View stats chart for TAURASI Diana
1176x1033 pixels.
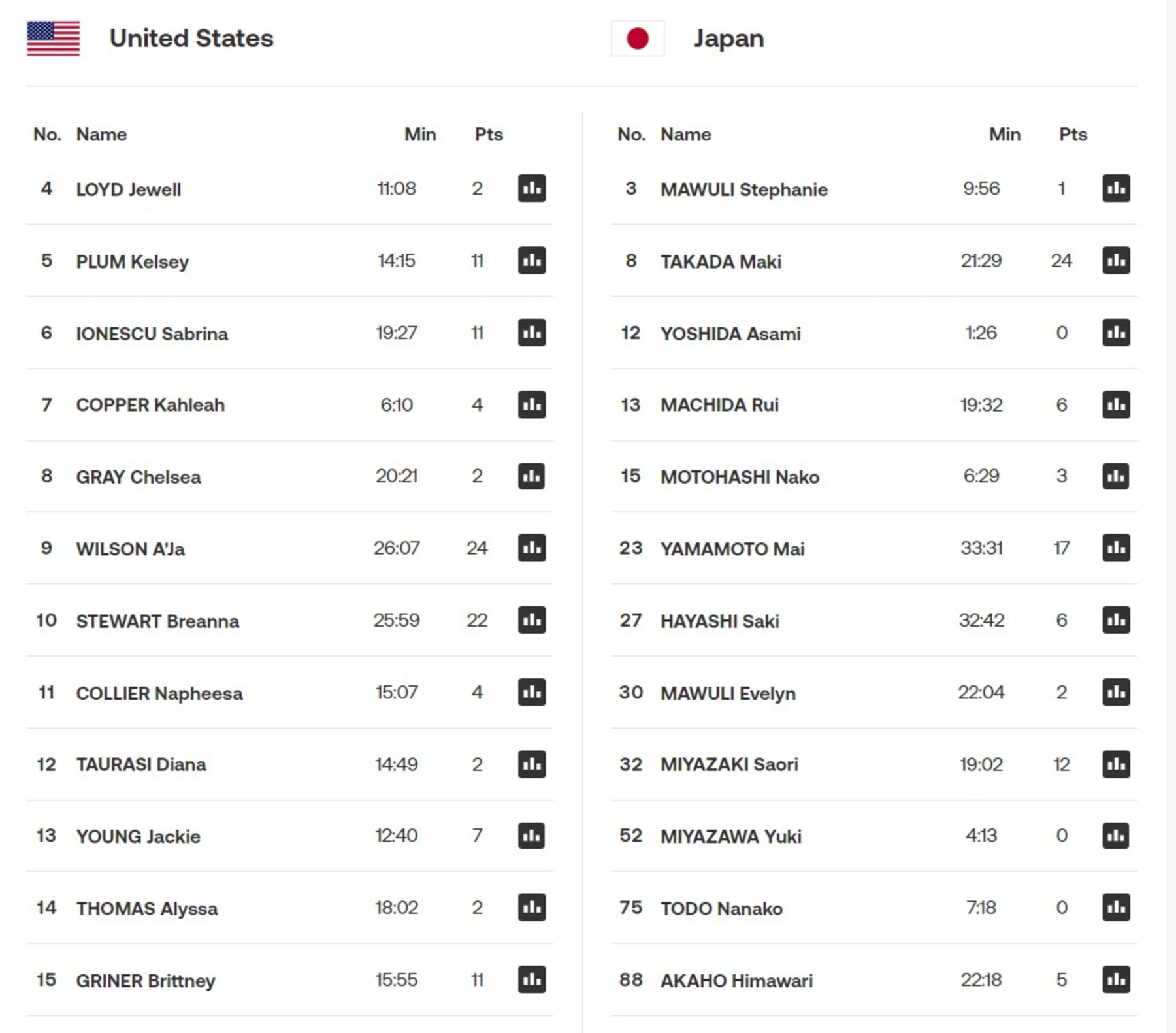point(532,764)
